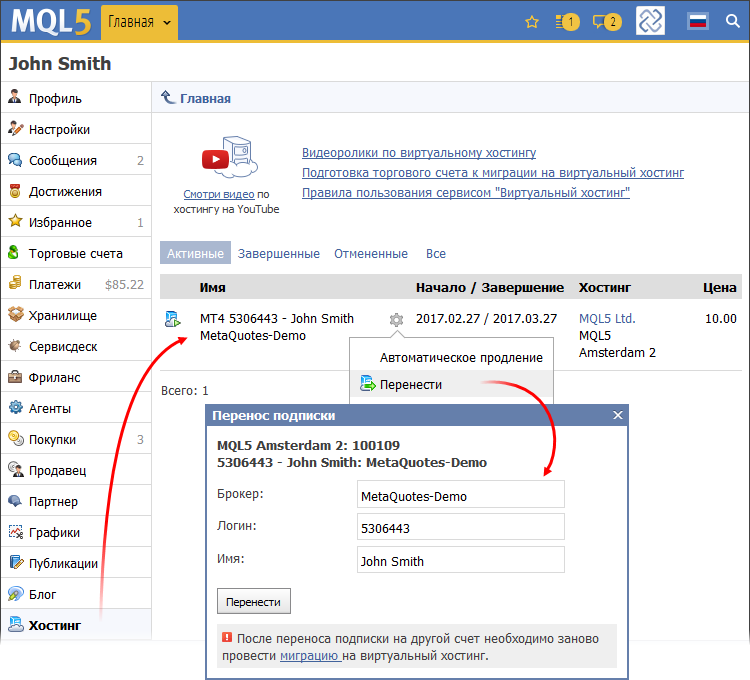
Task: Open Торговые счета in the sidebar
Action: [76, 253]
